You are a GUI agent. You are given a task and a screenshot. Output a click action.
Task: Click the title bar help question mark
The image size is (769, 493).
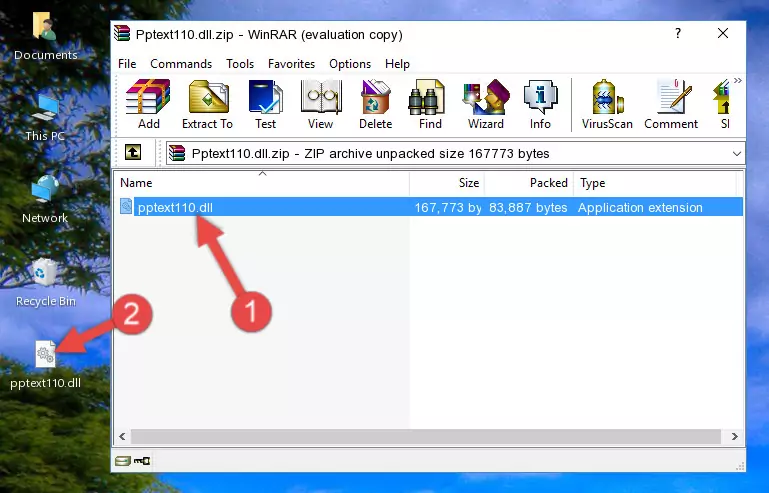click(678, 33)
